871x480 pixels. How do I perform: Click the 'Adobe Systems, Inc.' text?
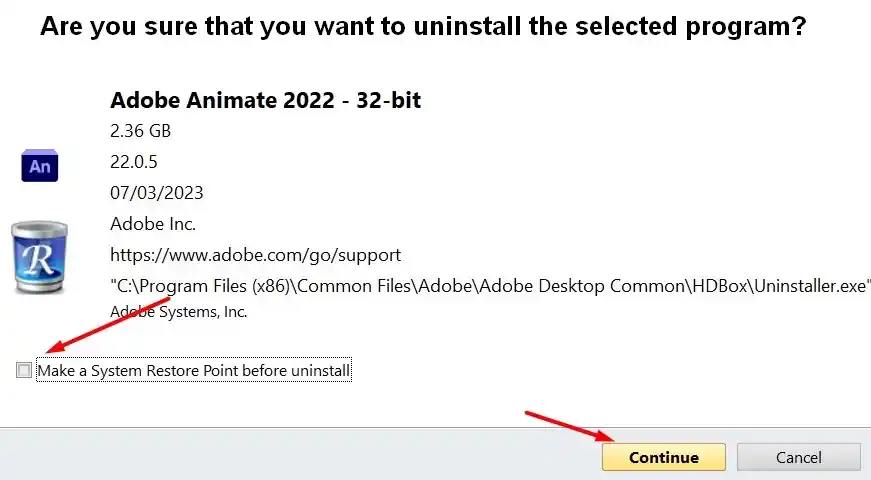178,312
